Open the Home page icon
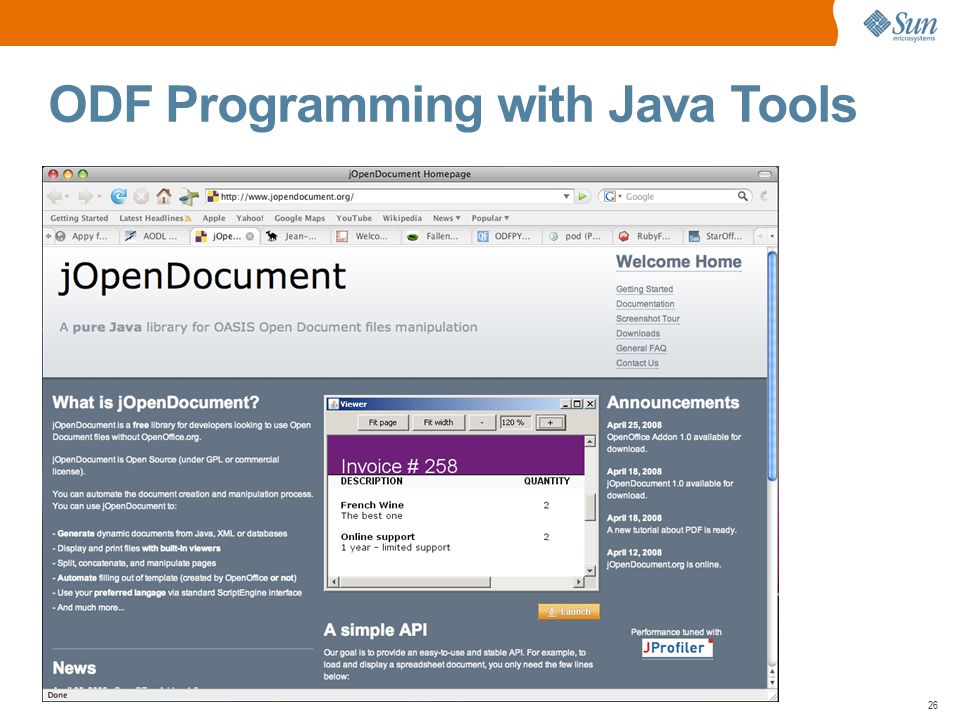The width and height of the screenshot is (960, 720). pyautogui.click(x=163, y=196)
